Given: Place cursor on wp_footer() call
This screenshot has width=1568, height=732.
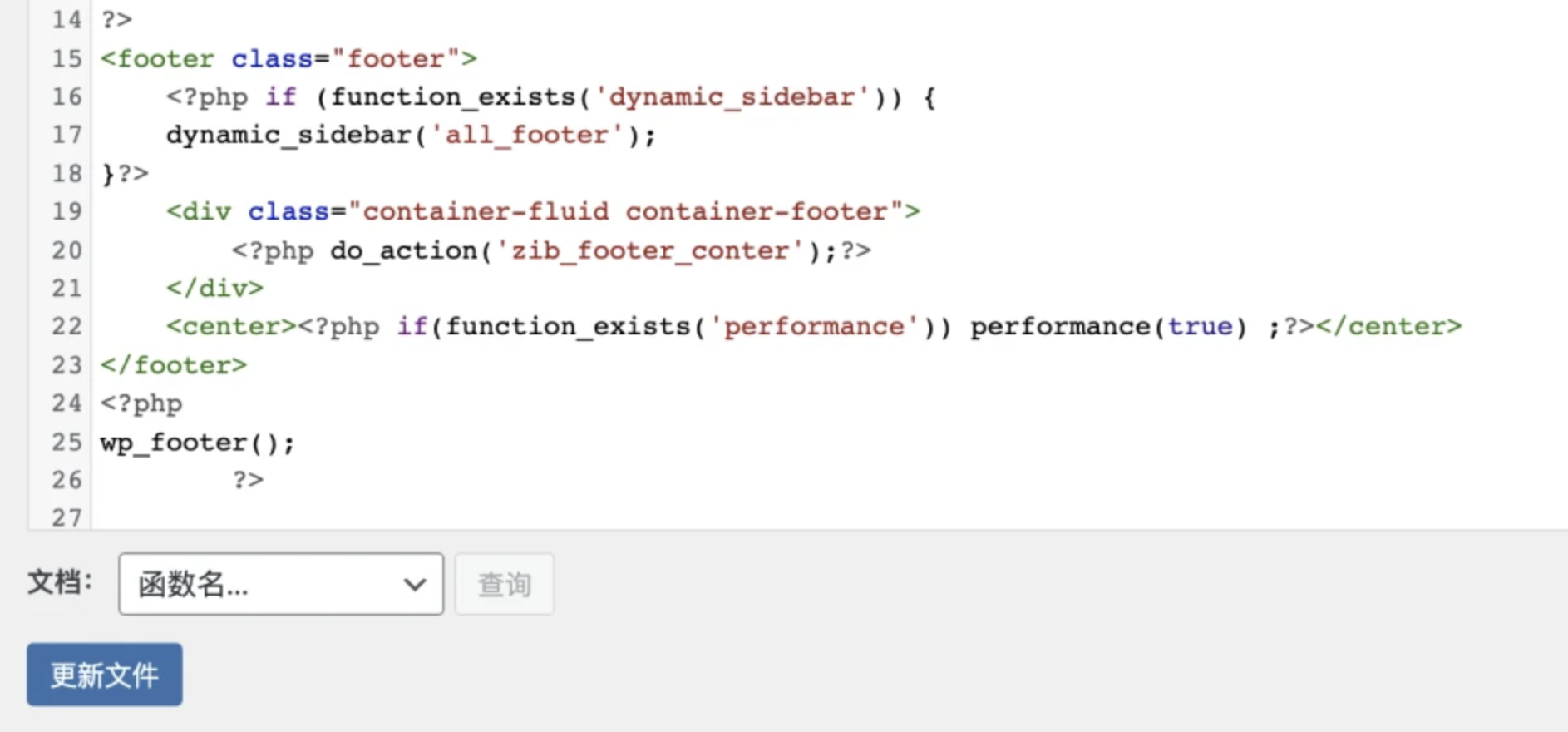Looking at the screenshot, I should coord(196,443).
